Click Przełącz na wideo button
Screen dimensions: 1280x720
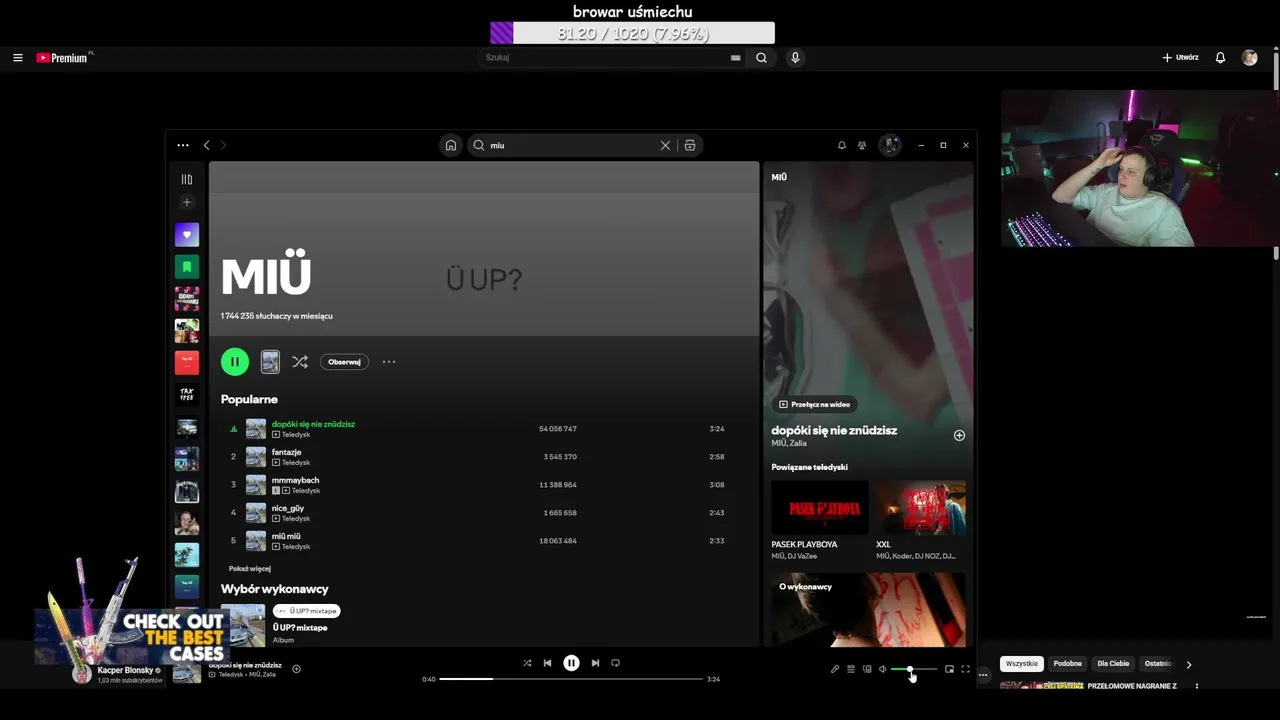[x=815, y=404]
